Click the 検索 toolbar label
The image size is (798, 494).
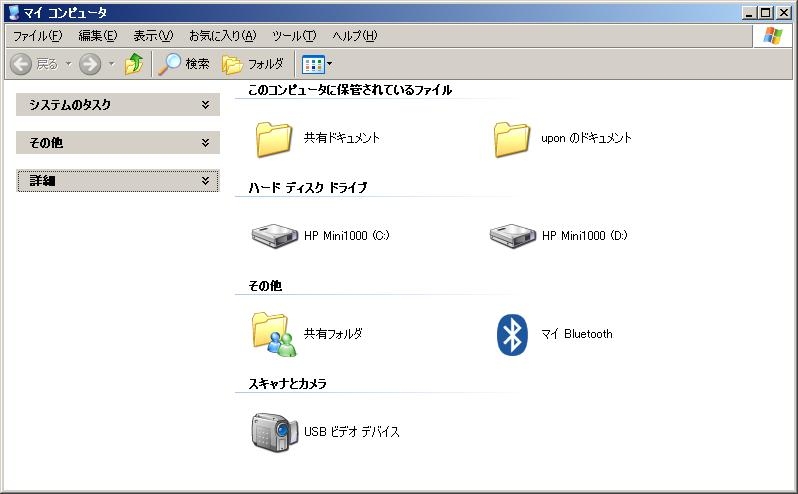(x=197, y=64)
